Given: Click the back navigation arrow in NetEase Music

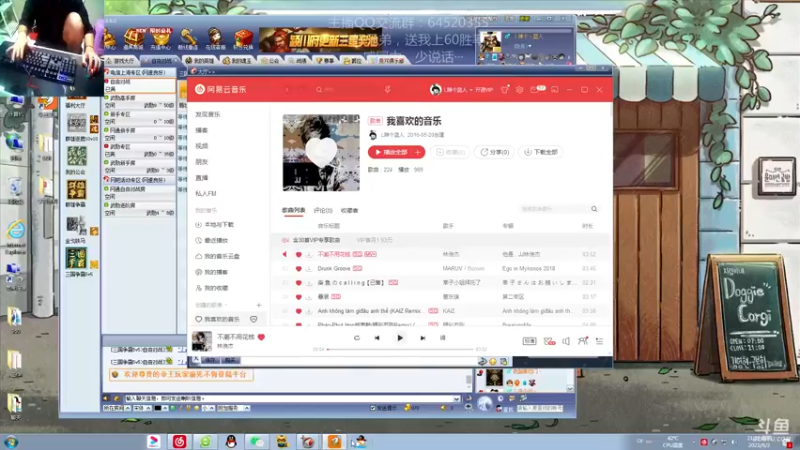Looking at the screenshot, I should pos(287,90).
